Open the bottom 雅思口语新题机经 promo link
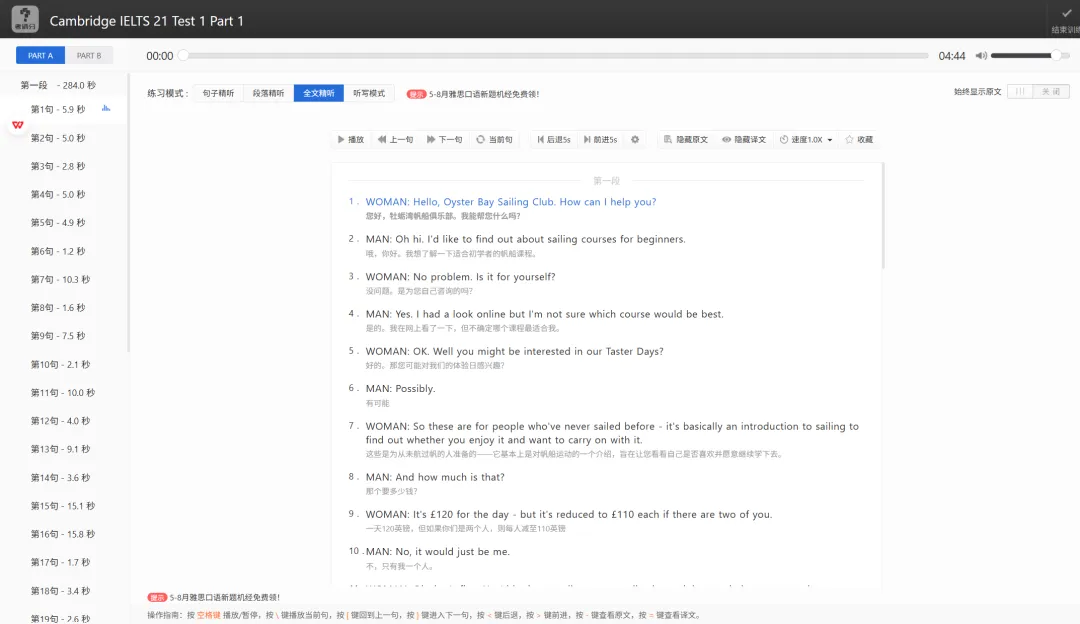This screenshot has width=1080, height=624. 225,597
